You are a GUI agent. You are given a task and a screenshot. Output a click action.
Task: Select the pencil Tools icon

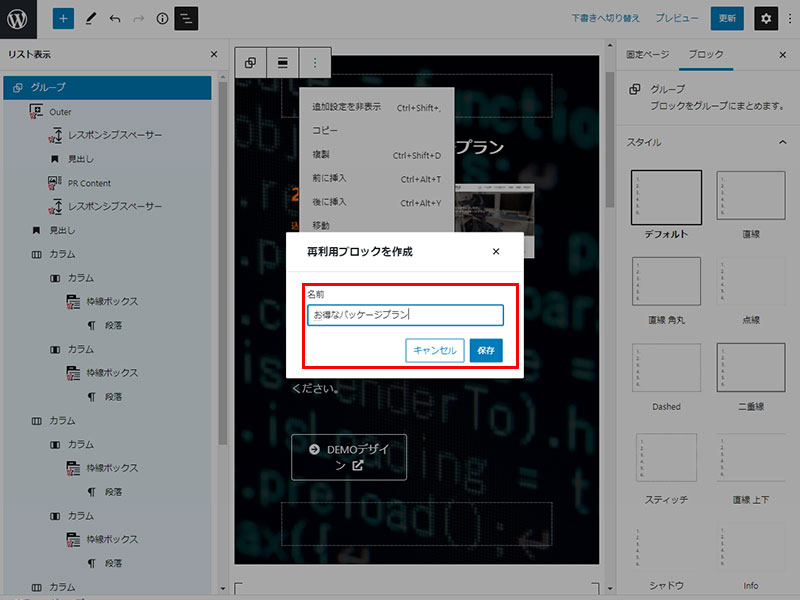tap(90, 18)
